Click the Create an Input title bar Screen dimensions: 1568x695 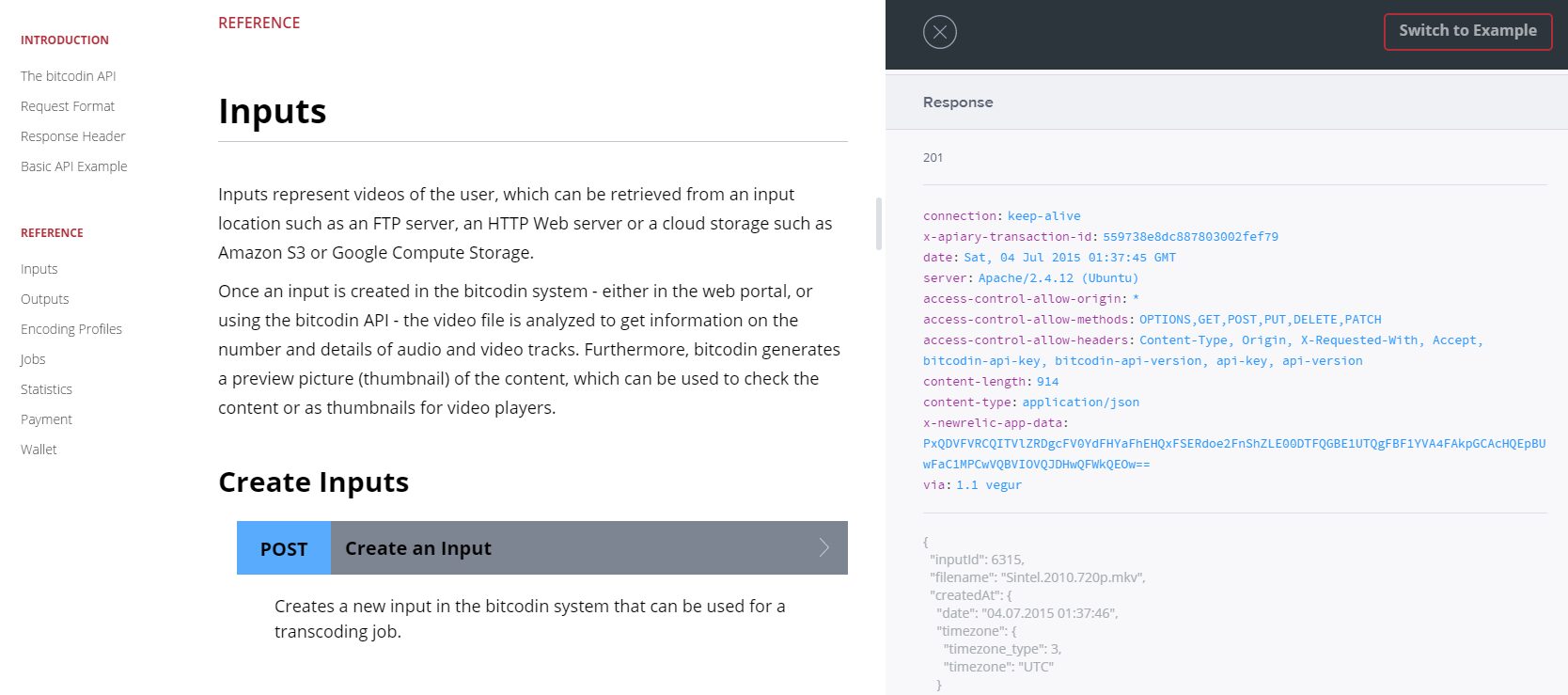point(589,548)
